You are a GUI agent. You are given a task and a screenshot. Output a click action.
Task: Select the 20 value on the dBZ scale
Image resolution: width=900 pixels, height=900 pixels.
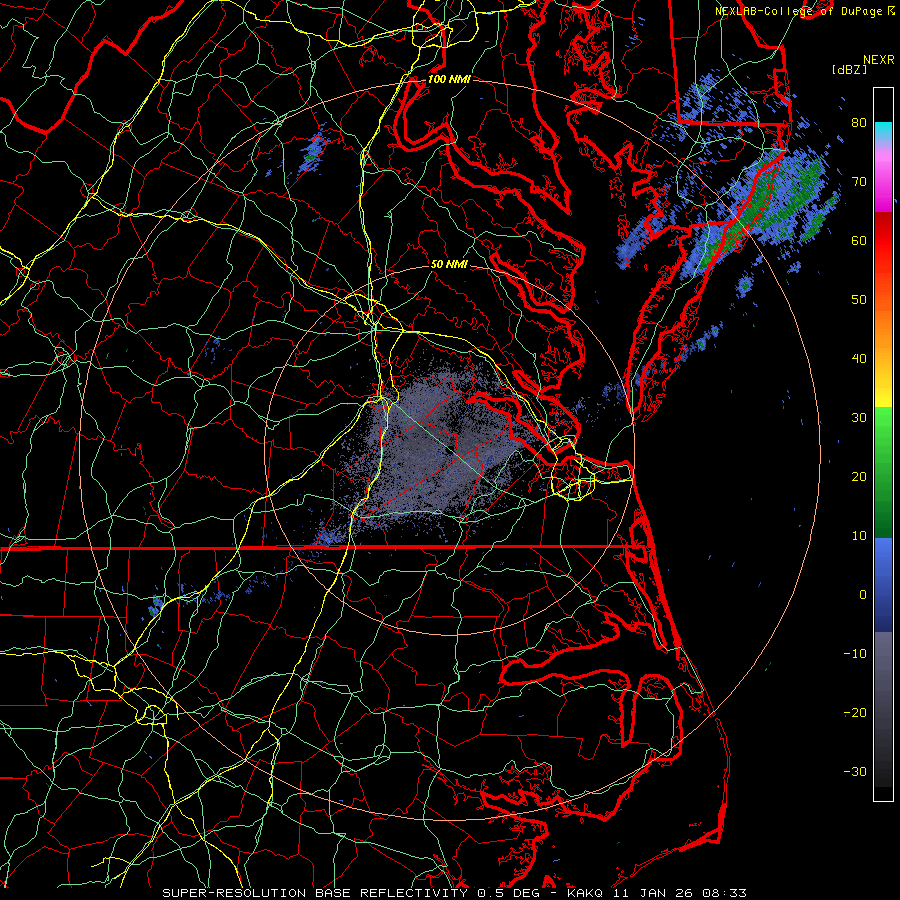click(x=859, y=477)
